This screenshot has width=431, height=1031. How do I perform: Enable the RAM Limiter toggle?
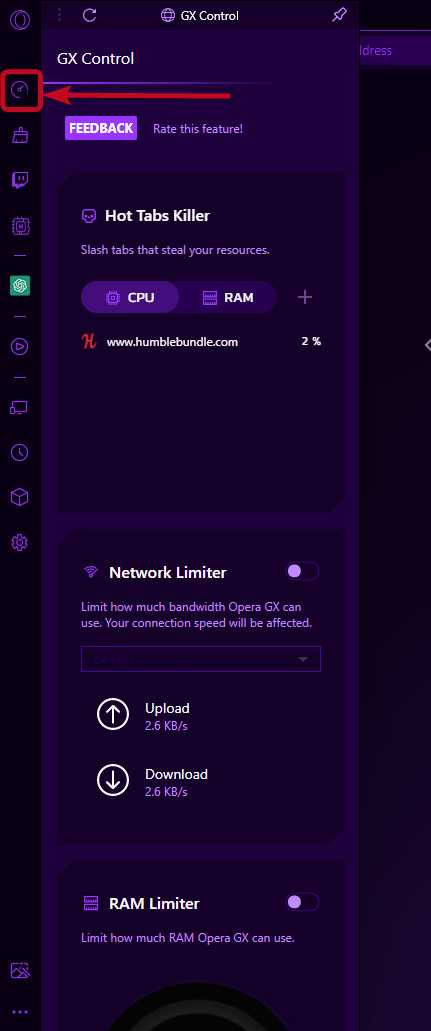(x=303, y=901)
